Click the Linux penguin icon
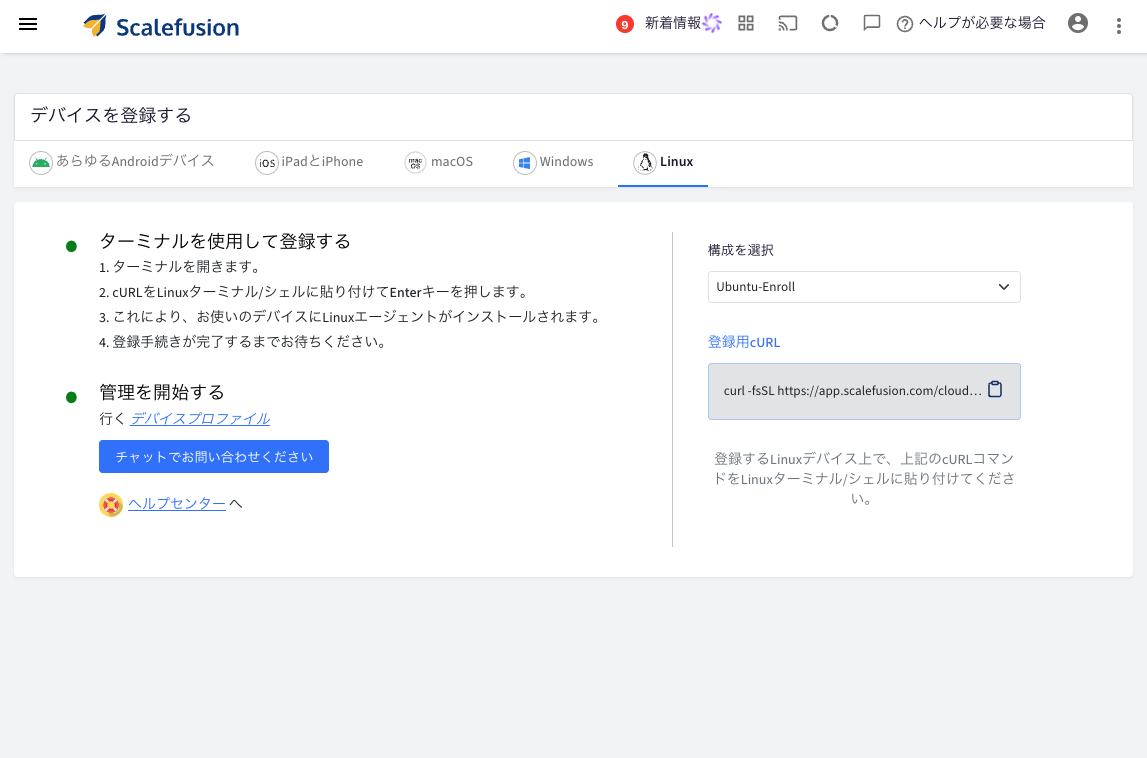 (x=644, y=162)
